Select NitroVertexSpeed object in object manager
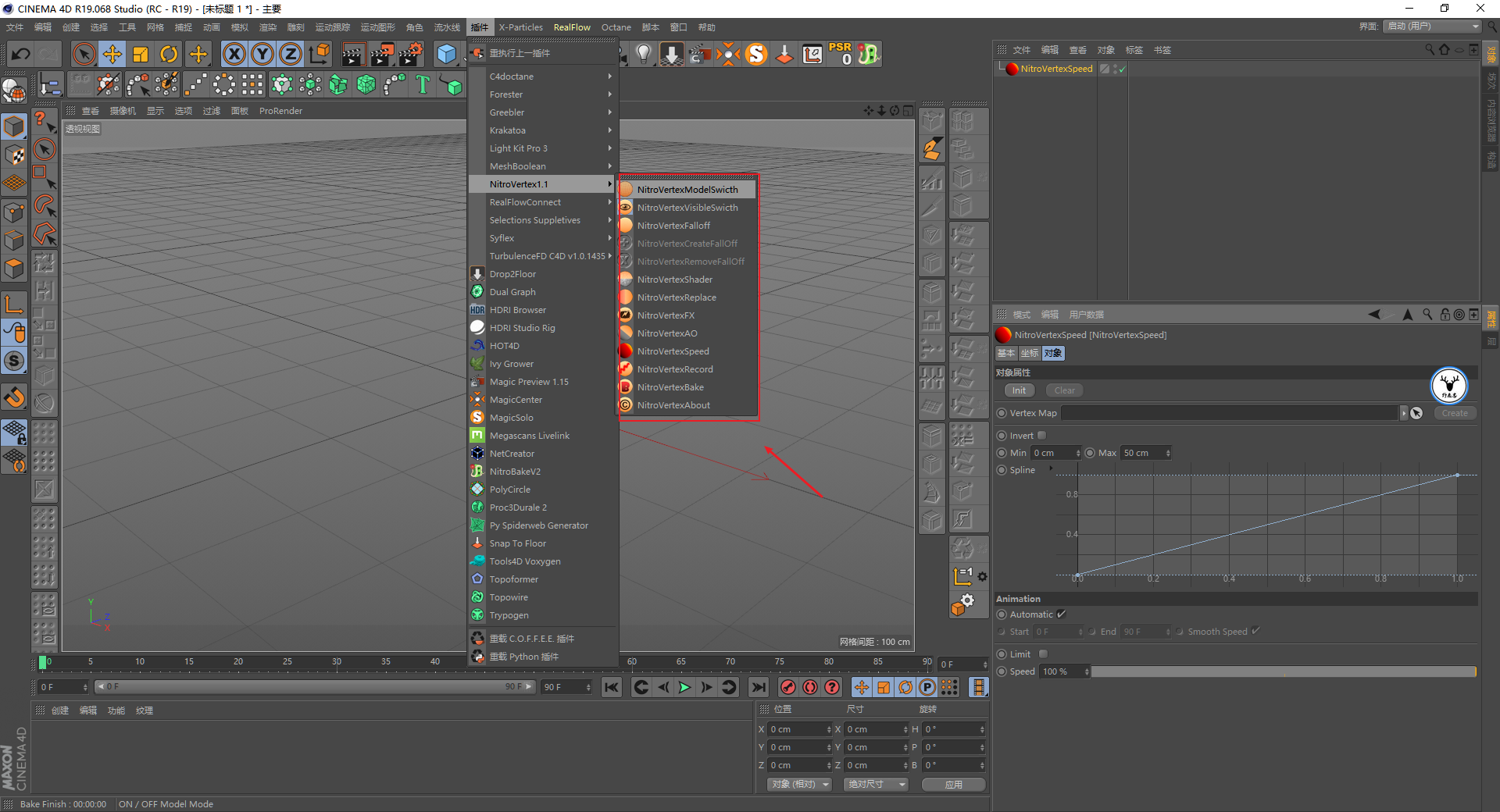This screenshot has width=1500, height=812. tap(1056, 69)
